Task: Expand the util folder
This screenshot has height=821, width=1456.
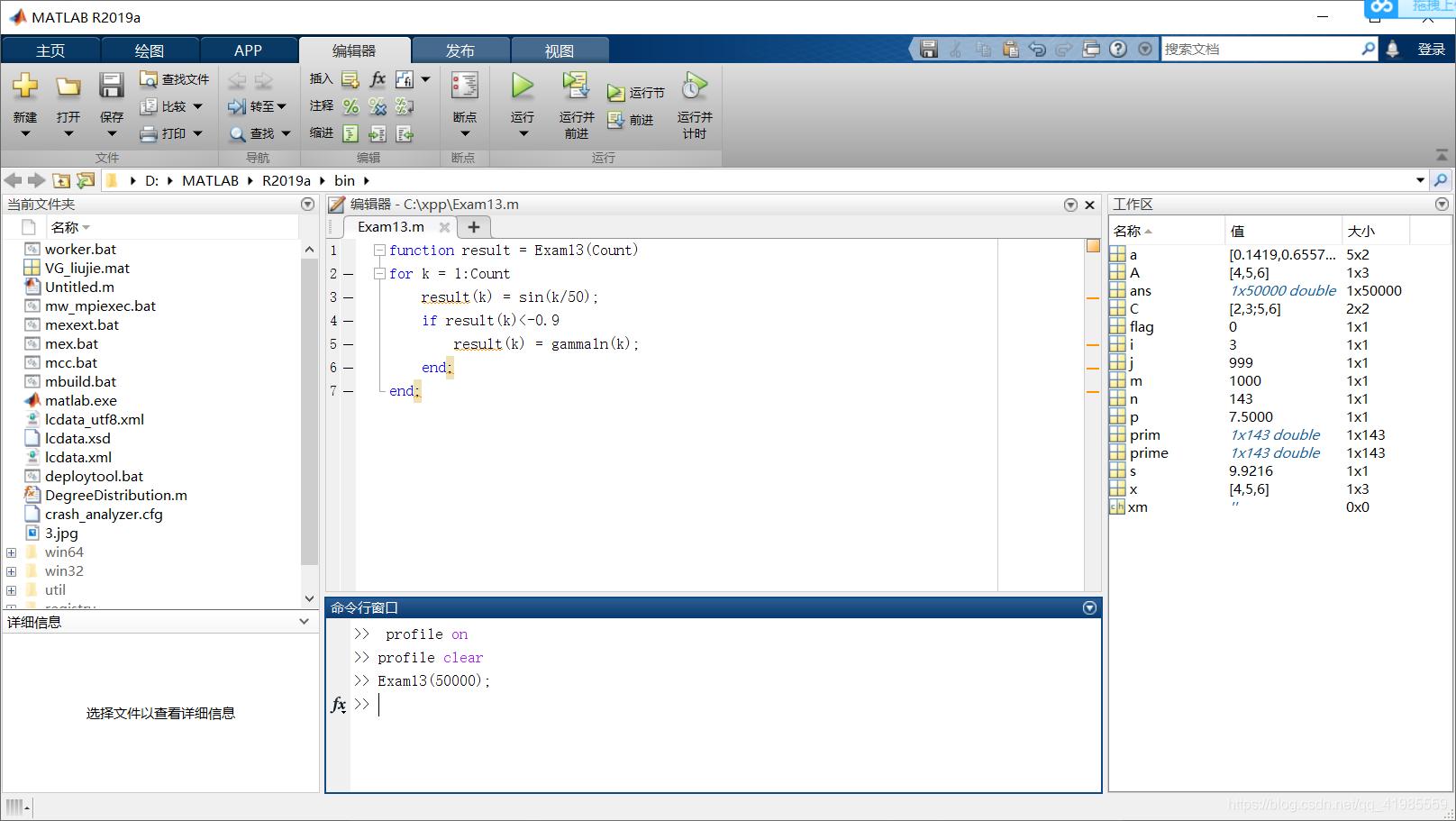Action: [x=11, y=590]
